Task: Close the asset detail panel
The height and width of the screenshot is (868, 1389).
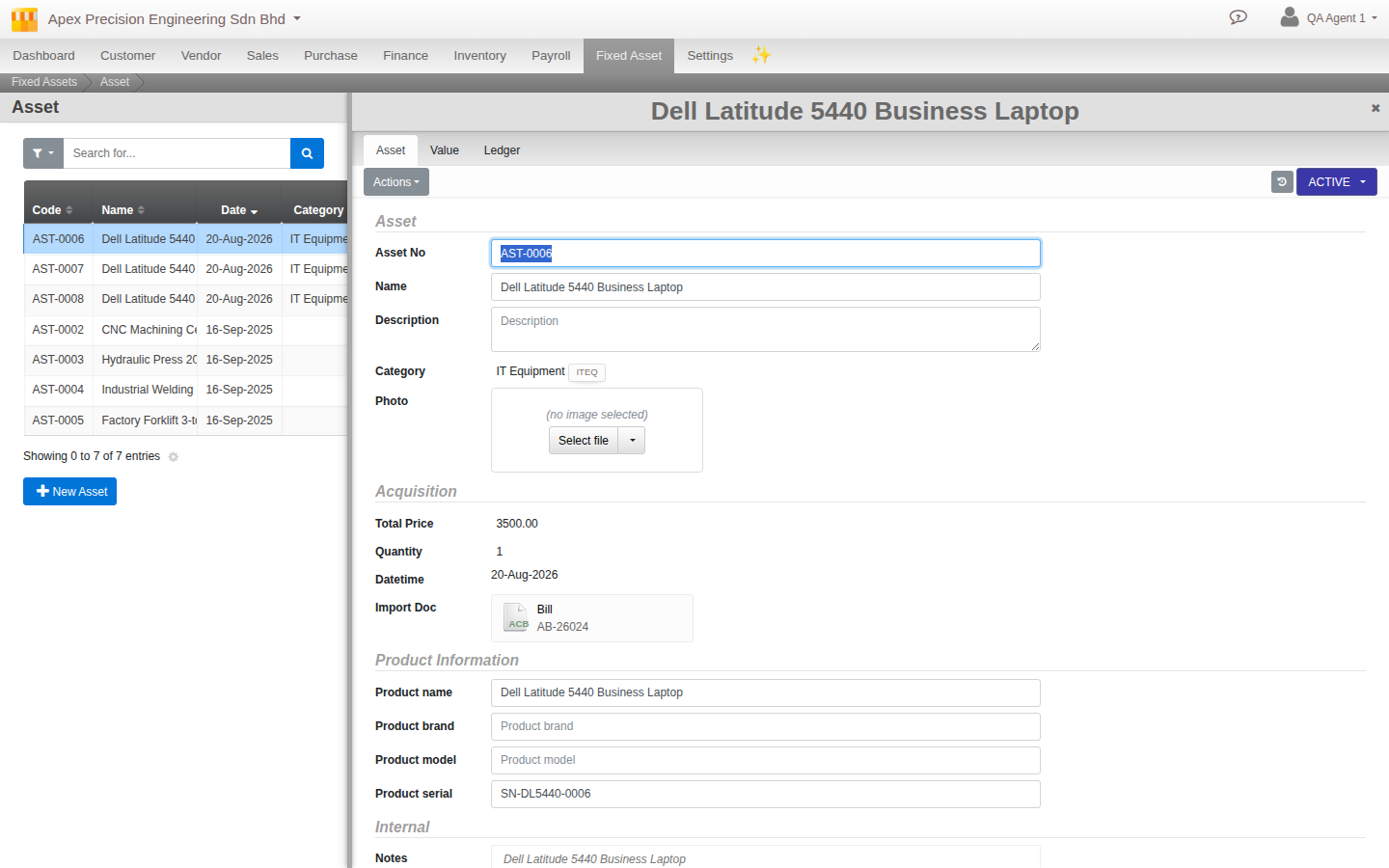Action: [1375, 108]
